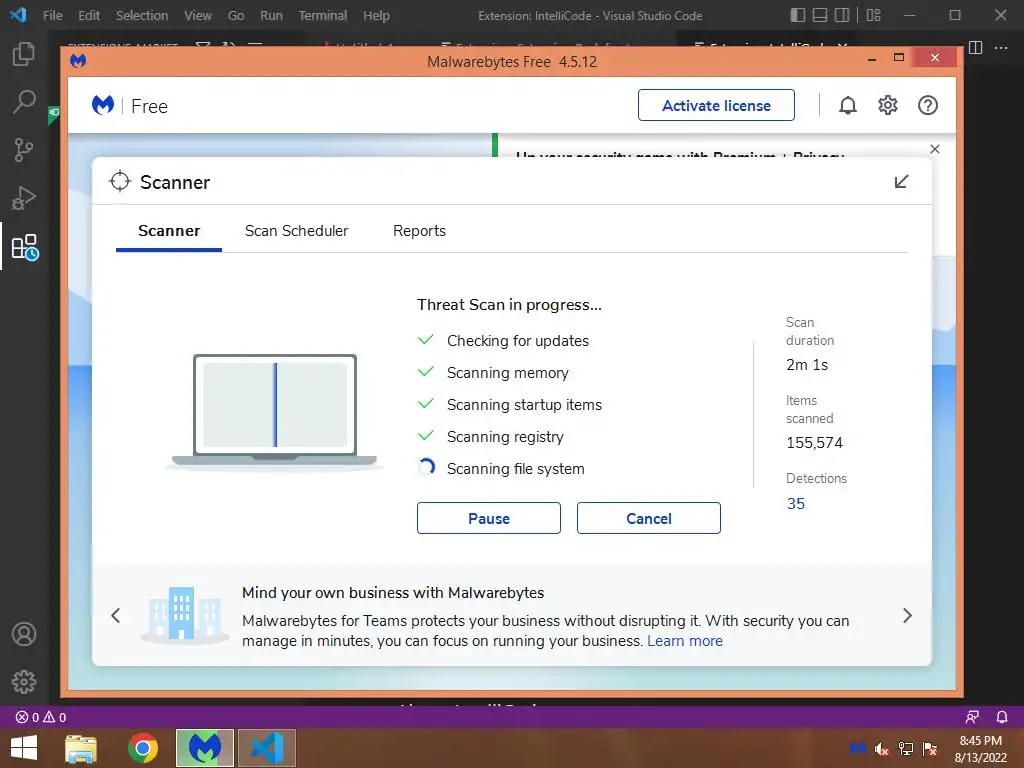Collapse the Scanner panel arrow
Viewport: 1024px width, 768px height.
pyautogui.click(x=901, y=182)
